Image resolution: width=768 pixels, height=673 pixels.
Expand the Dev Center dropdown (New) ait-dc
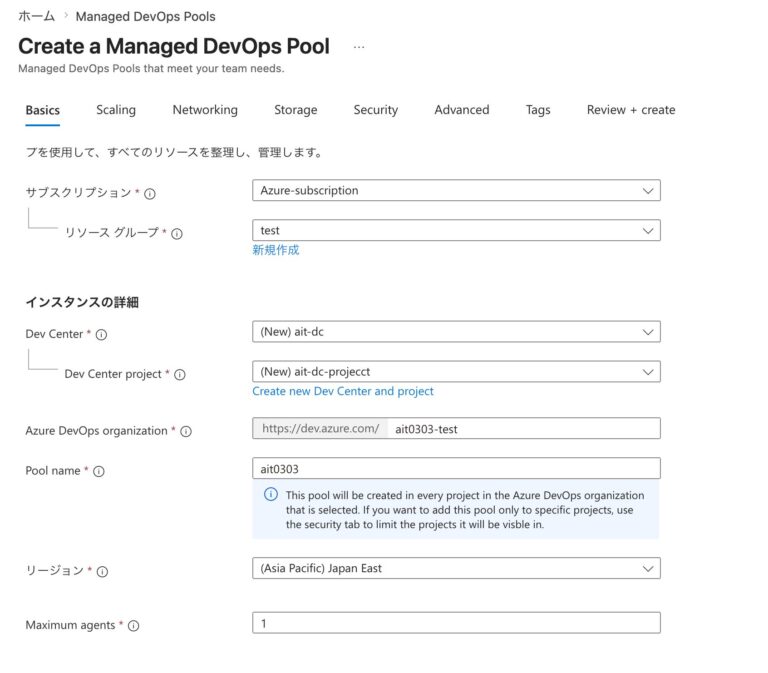(x=456, y=332)
